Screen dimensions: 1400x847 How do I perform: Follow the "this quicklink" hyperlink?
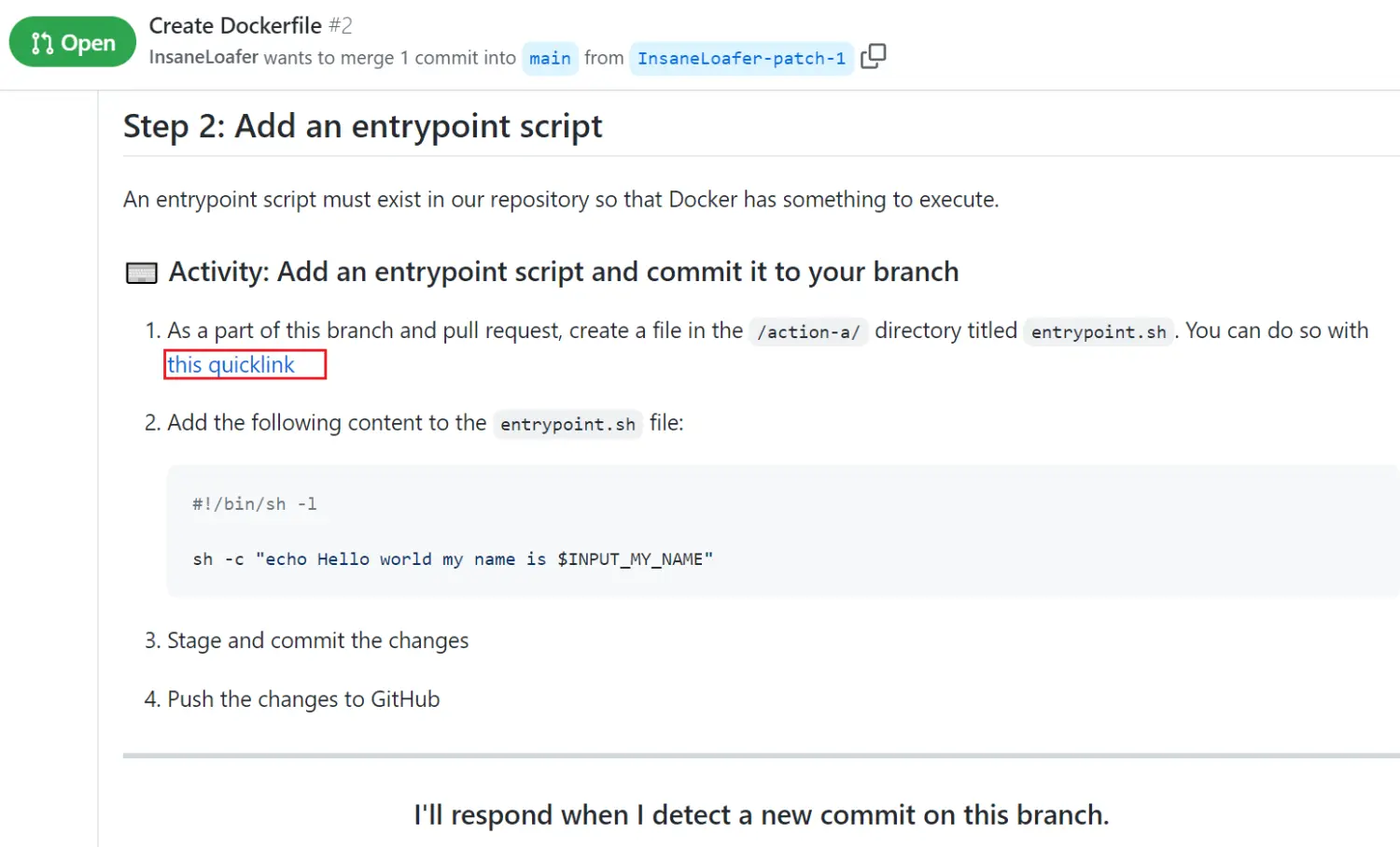(231, 364)
